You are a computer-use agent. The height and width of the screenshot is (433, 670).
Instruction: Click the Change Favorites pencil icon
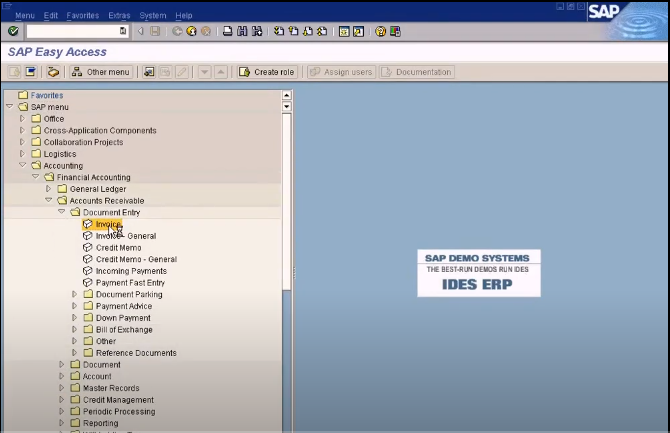(182, 72)
